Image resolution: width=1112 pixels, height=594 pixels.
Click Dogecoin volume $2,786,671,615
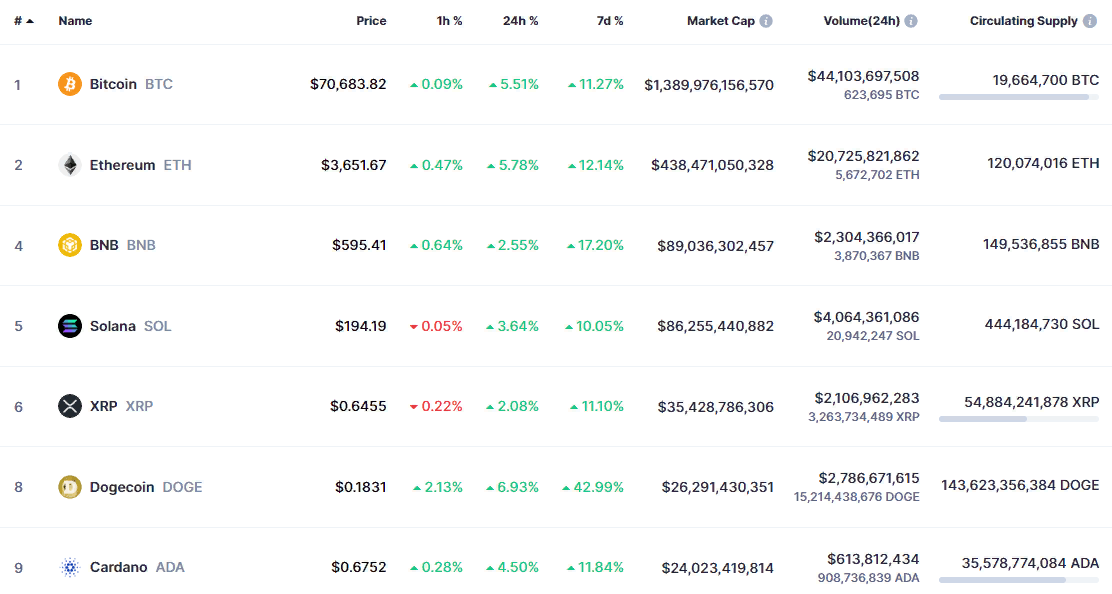[869, 478]
